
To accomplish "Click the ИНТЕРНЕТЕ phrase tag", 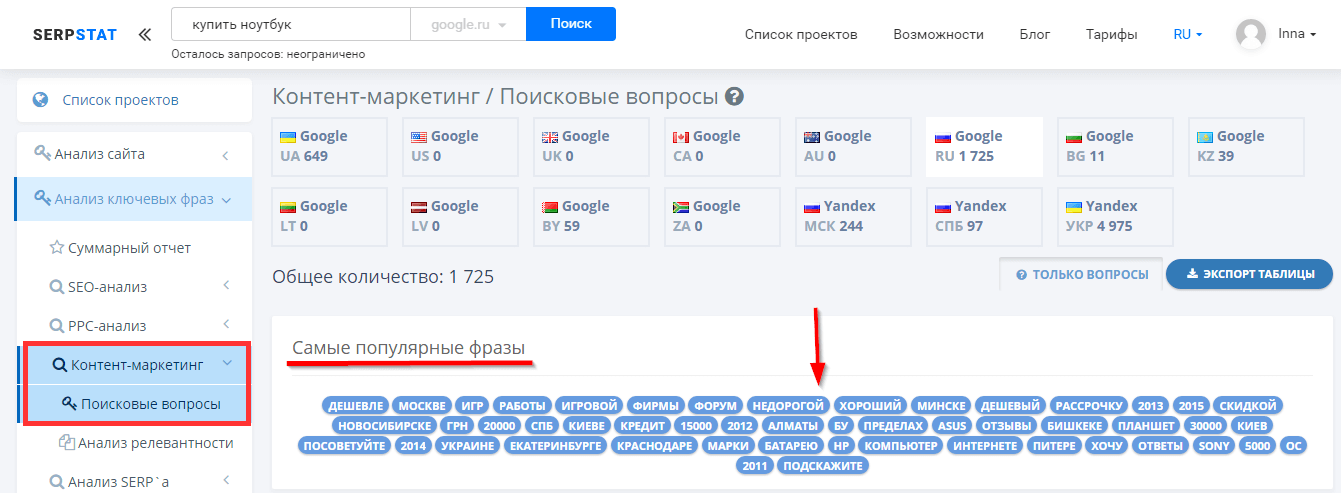I will pyautogui.click(x=985, y=446).
